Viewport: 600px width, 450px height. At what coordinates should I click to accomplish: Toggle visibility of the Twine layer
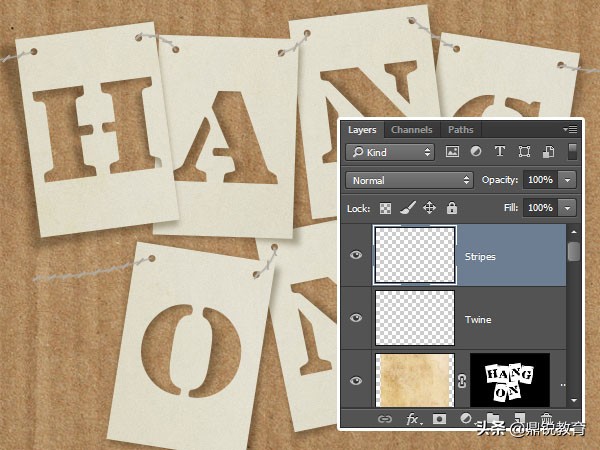point(356,318)
